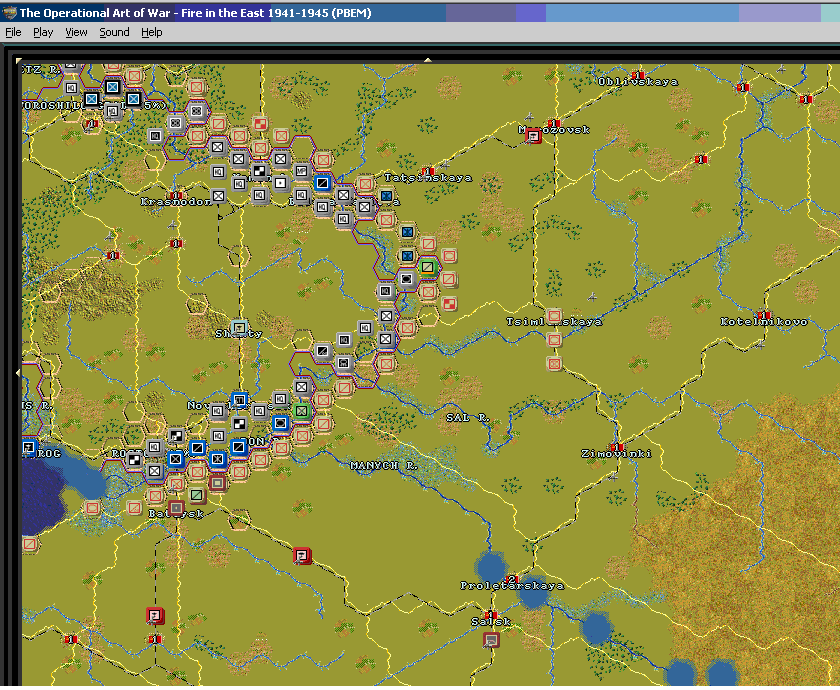This screenshot has height=690, width=840.
Task: Click the scroll-left arrow on the map's left border
Action: tap(19, 372)
